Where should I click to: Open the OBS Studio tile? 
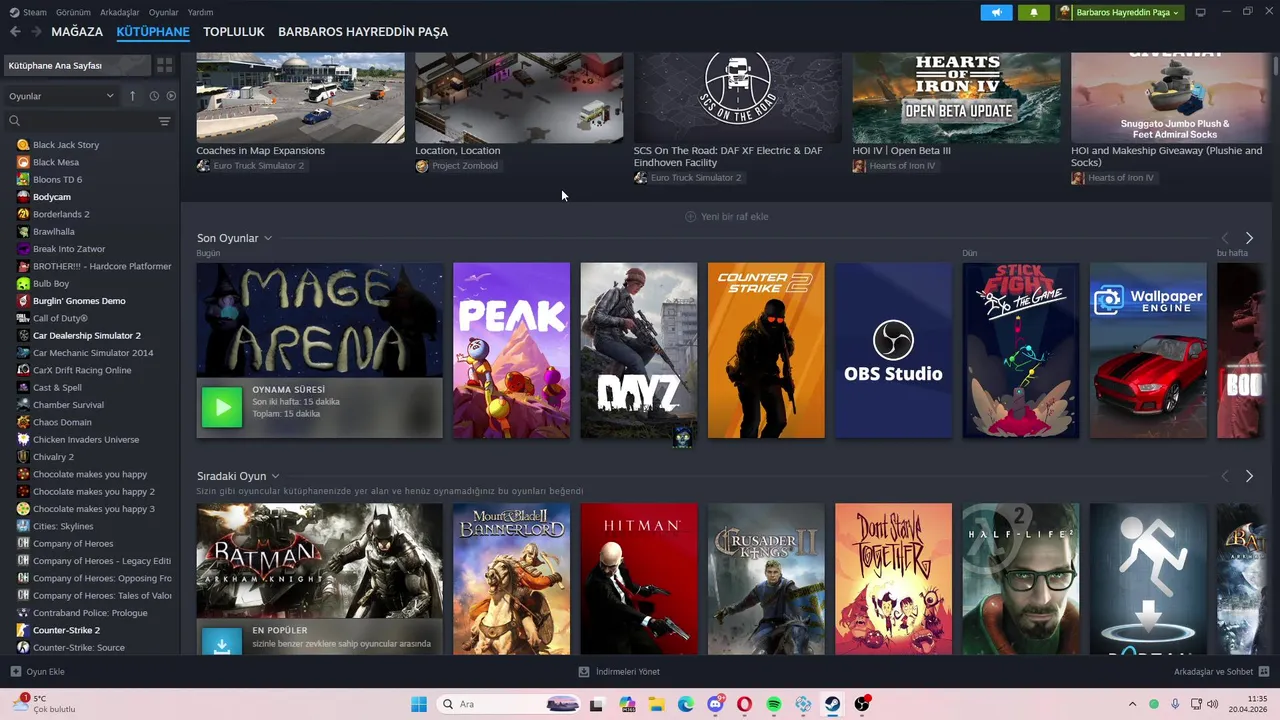click(x=893, y=350)
